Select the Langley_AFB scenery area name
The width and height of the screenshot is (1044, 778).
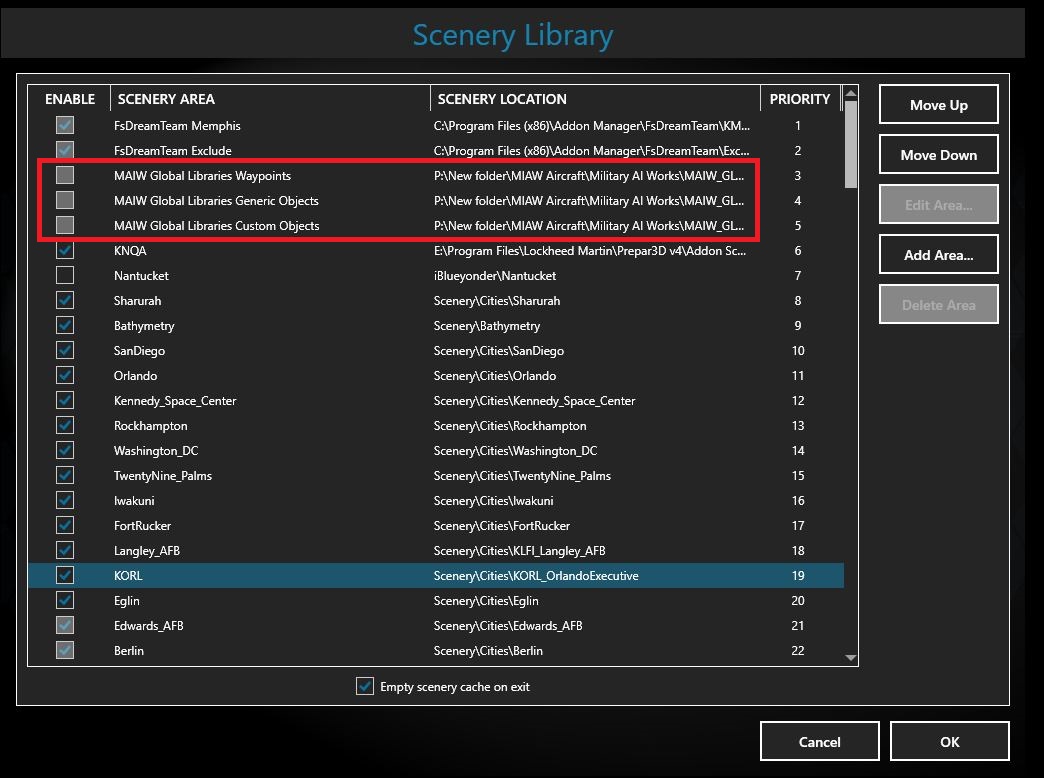click(146, 550)
